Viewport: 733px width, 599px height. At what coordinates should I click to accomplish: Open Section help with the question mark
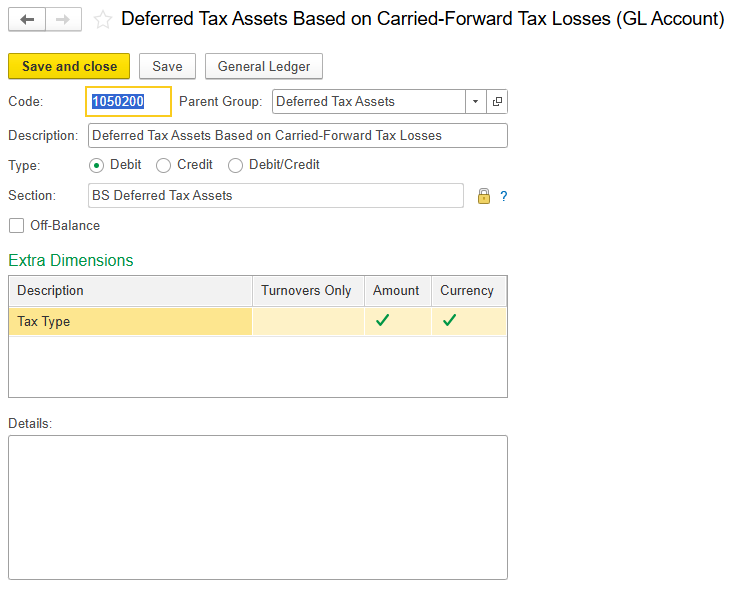click(503, 196)
